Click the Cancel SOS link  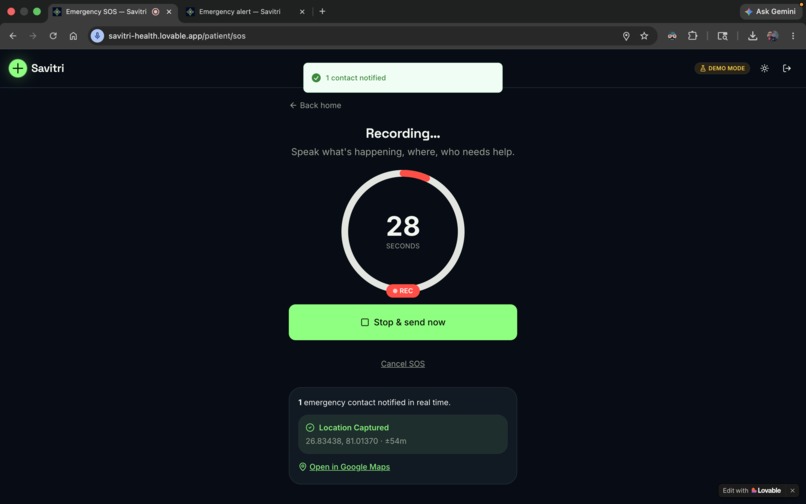click(x=402, y=364)
